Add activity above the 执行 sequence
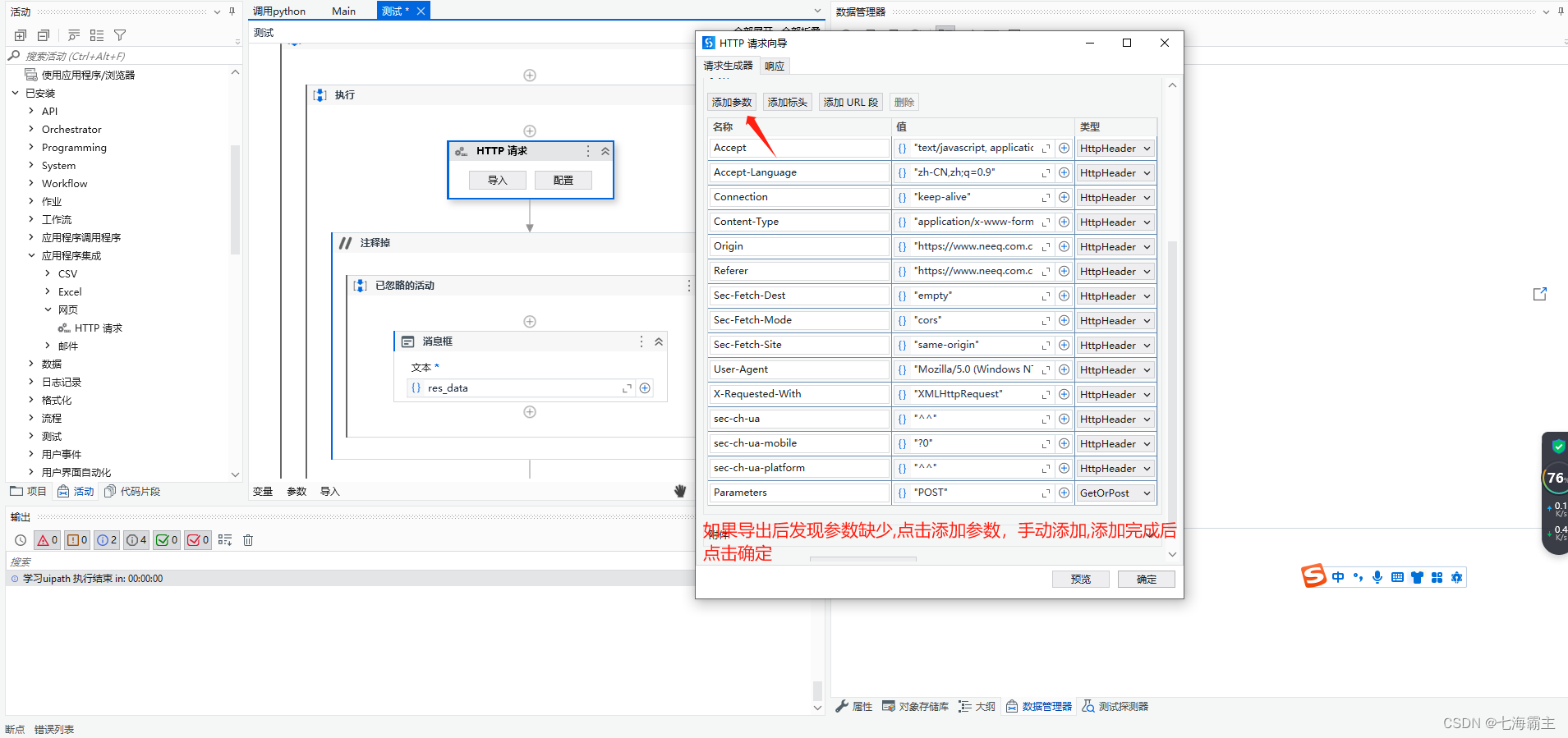Image resolution: width=1568 pixels, height=738 pixels. click(x=530, y=76)
